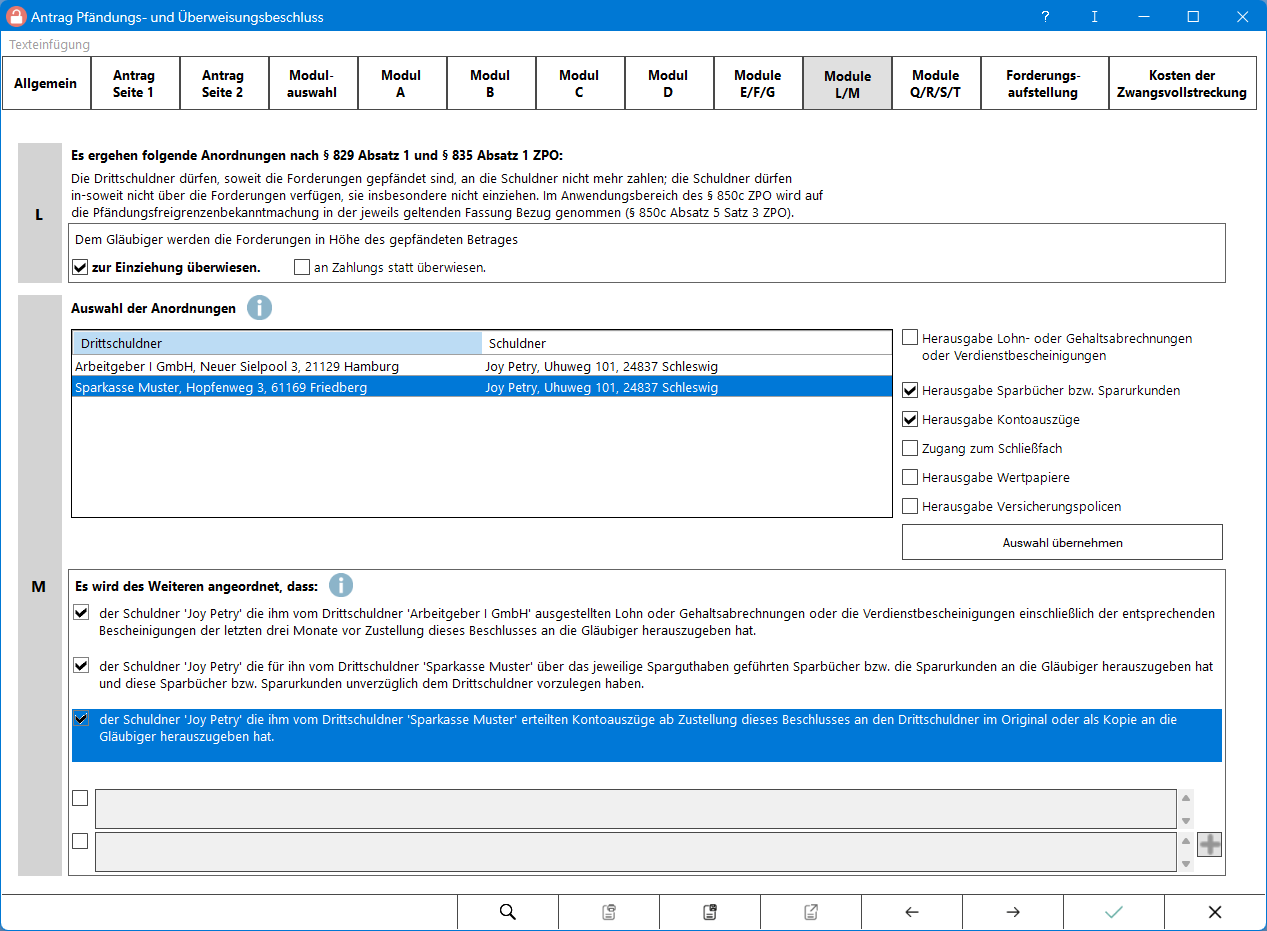The height and width of the screenshot is (931, 1267).
Task: Open info icon next to 'Es wird des Weiteren angeordnet'
Action: pos(341,586)
